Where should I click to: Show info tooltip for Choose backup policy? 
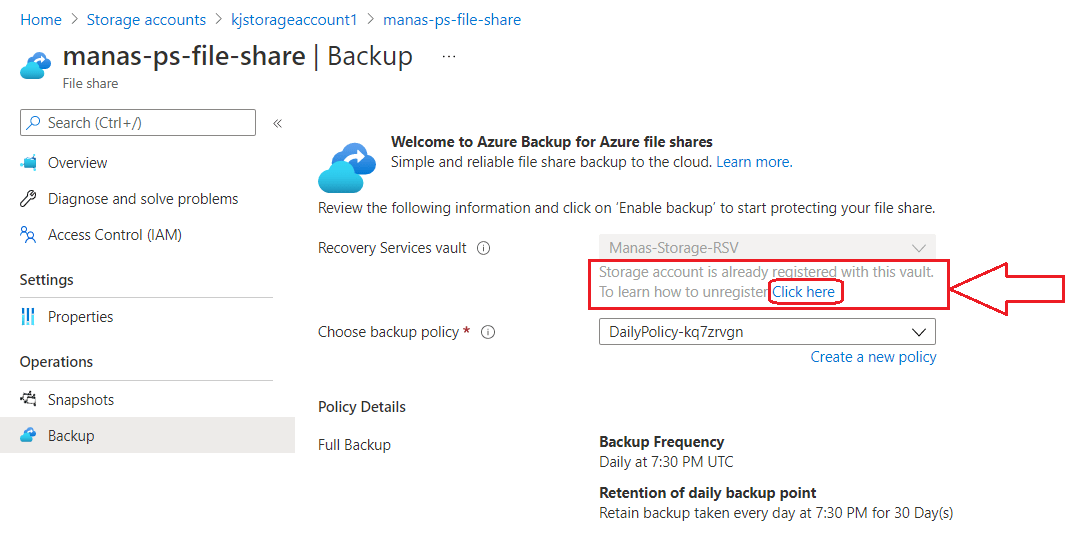coord(488,332)
